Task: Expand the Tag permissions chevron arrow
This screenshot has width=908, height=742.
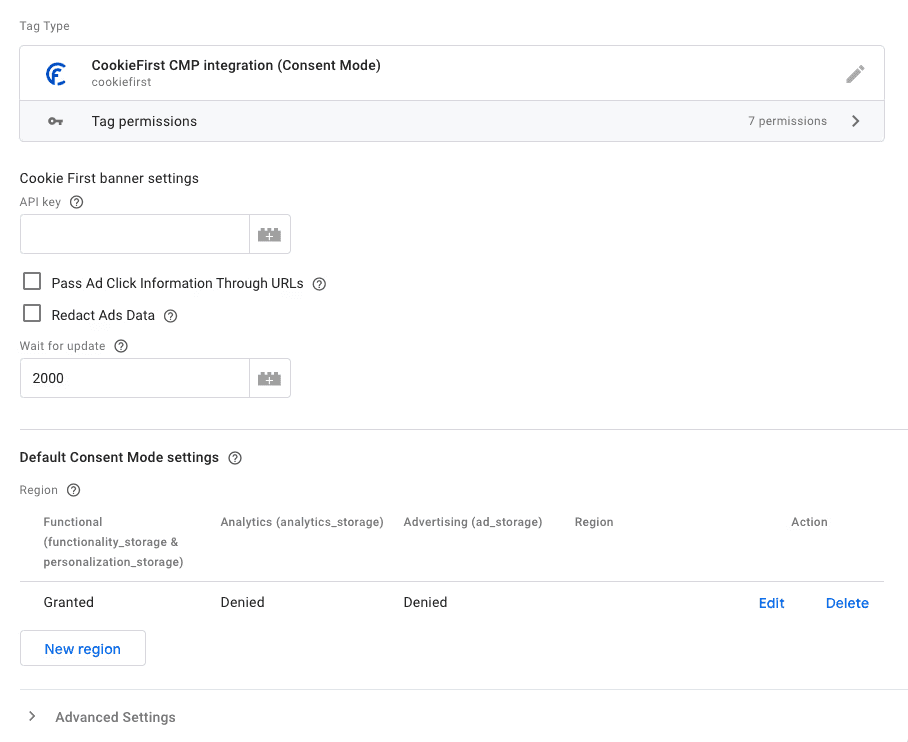Action: (855, 122)
